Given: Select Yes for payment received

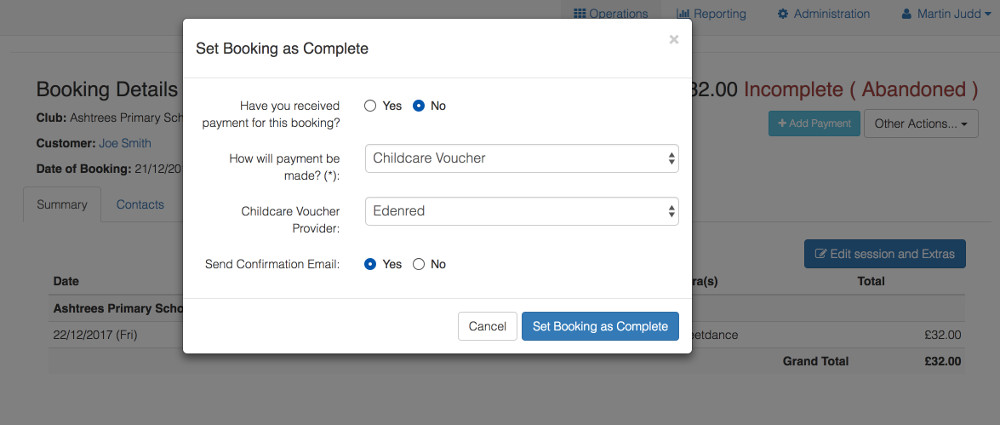Looking at the screenshot, I should pyautogui.click(x=370, y=106).
